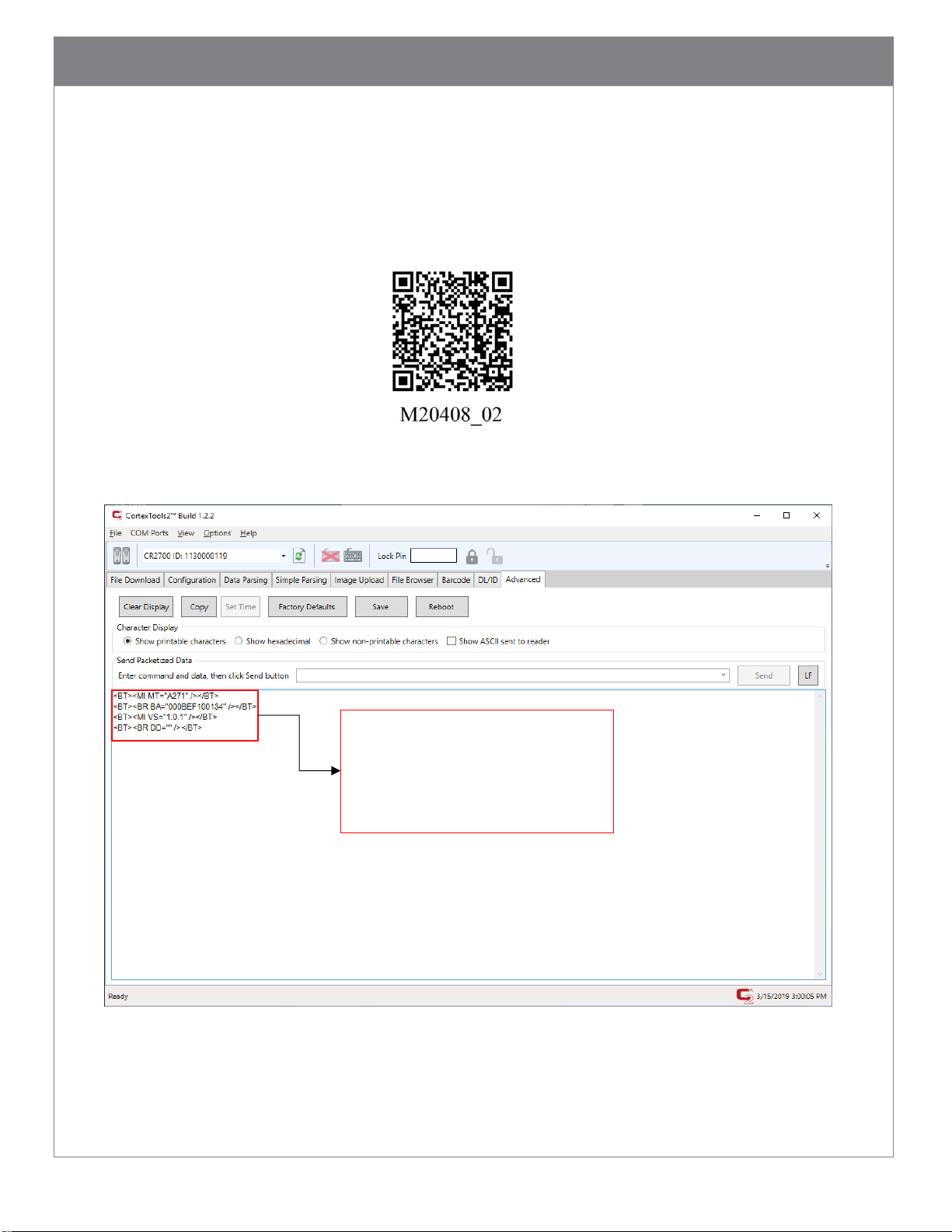Select Show non-printable characters option

323,641
